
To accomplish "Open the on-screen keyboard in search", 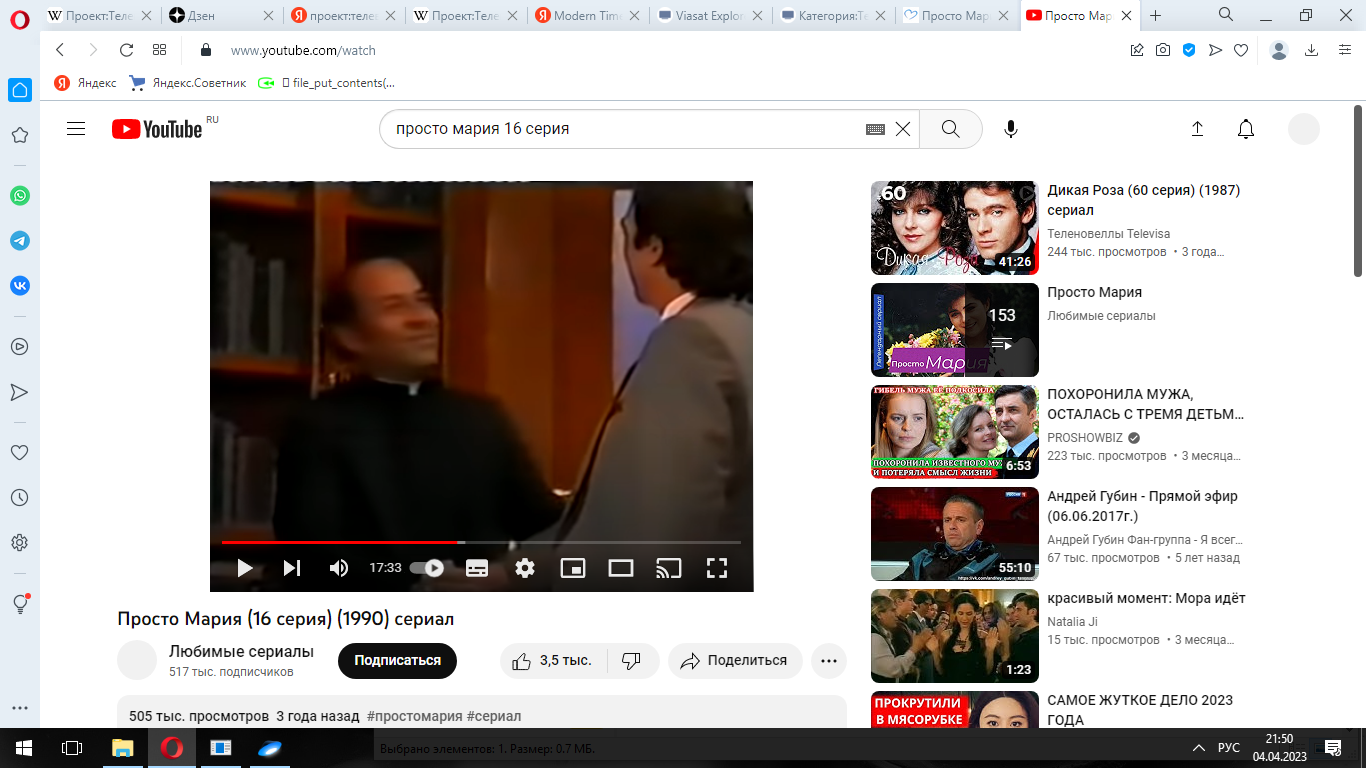I will click(x=875, y=129).
